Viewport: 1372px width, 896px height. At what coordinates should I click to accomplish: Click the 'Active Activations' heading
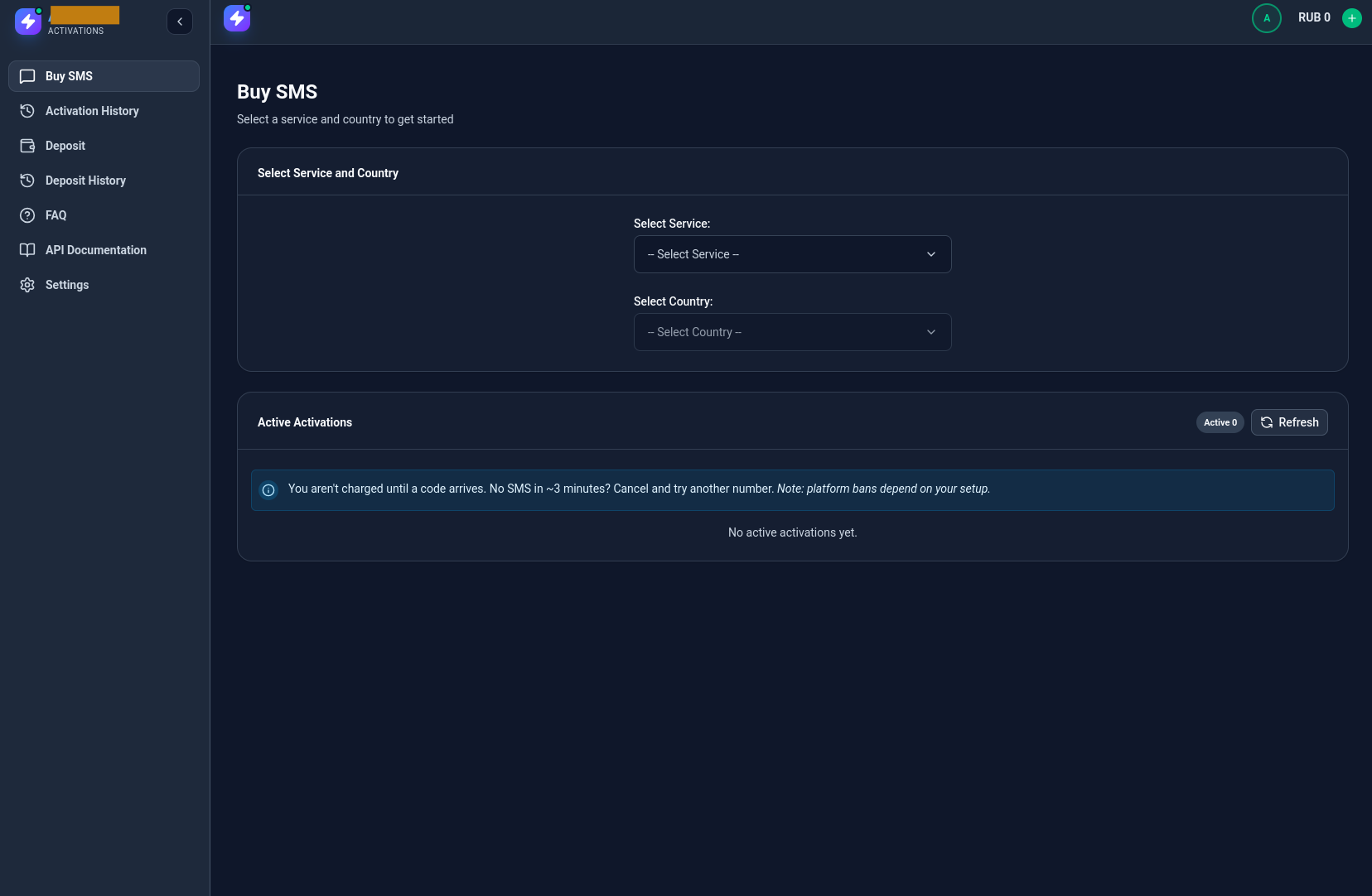point(305,422)
